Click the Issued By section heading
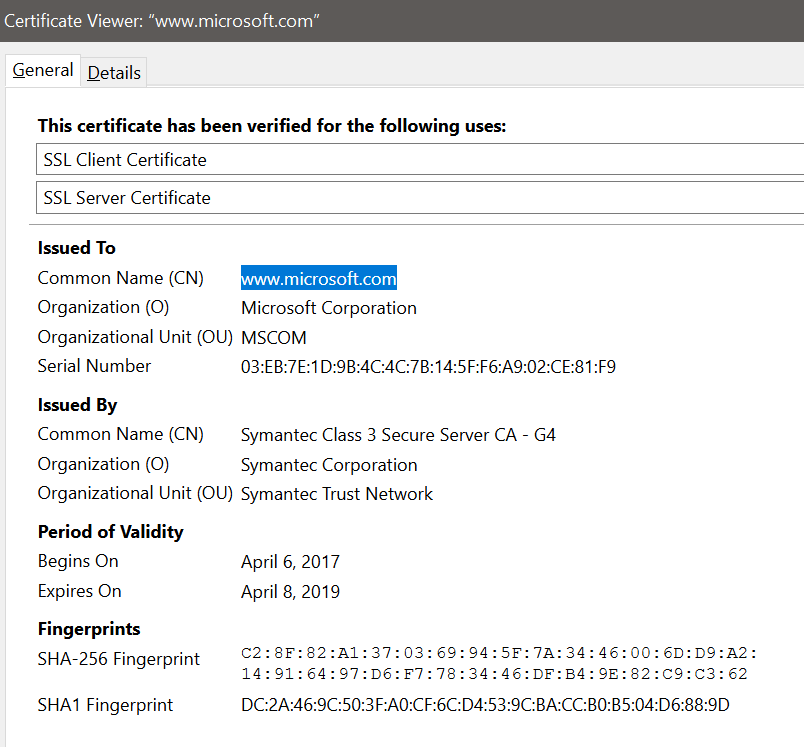Viewport: 804px width, 747px height. tap(77, 405)
